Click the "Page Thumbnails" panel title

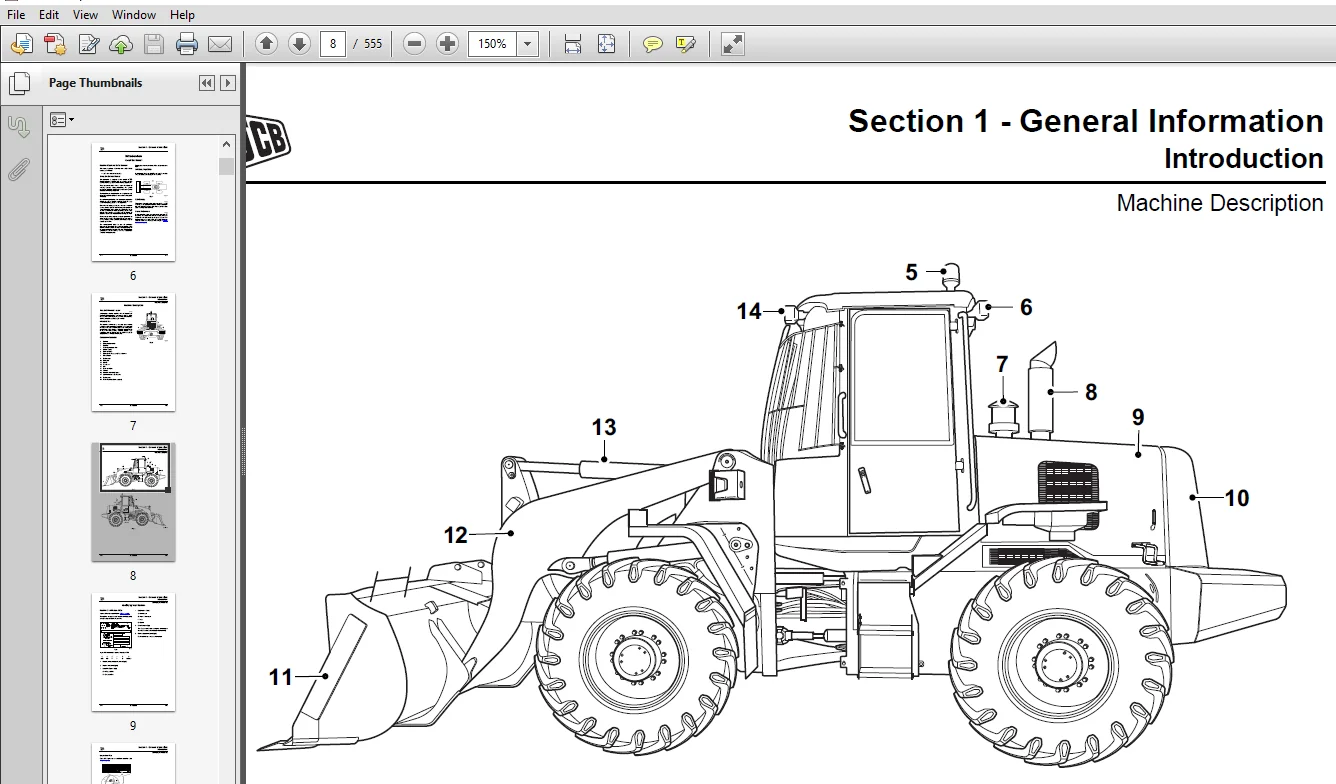pyautogui.click(x=96, y=83)
